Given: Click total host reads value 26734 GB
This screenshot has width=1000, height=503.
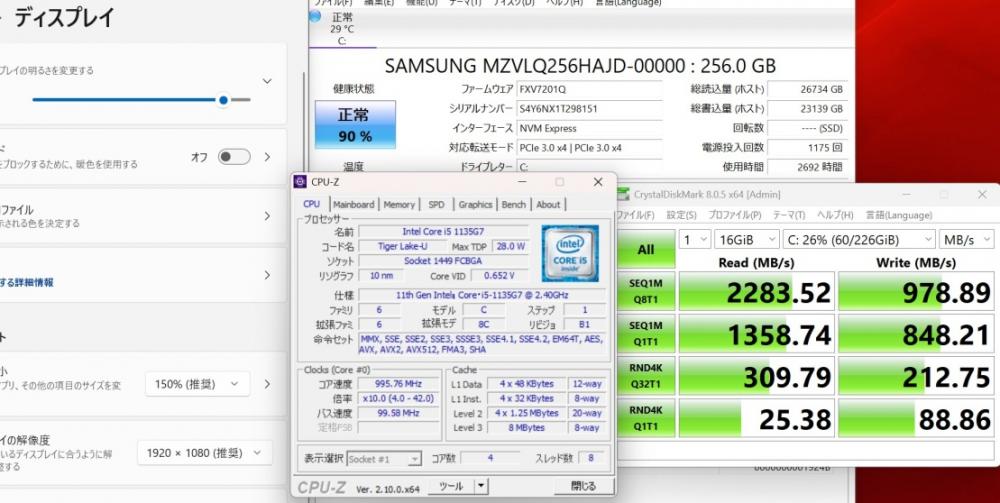Looking at the screenshot, I should point(807,90).
